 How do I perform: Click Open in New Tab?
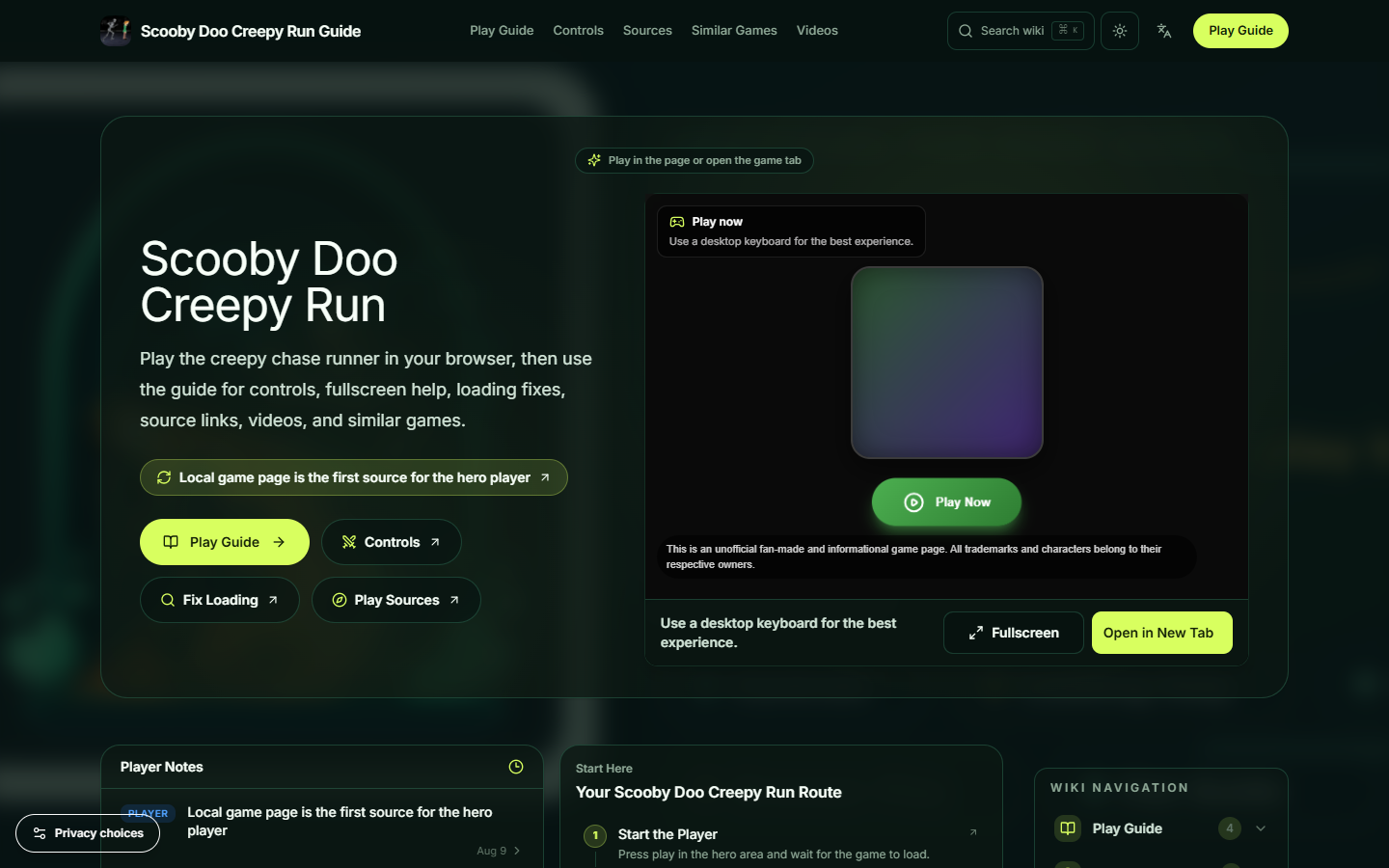1162,633
